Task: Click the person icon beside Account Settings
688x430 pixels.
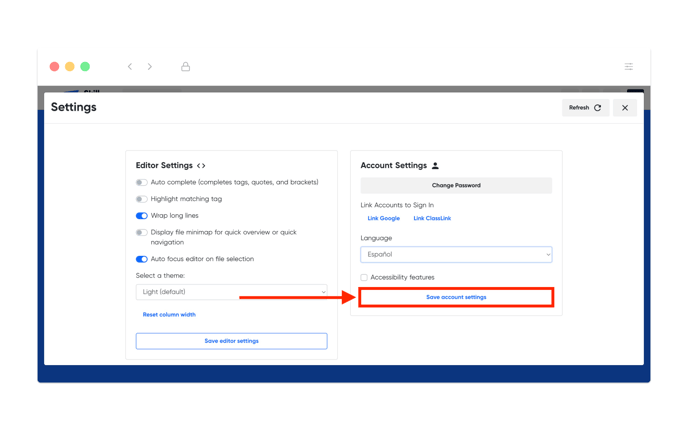Action: (x=435, y=165)
